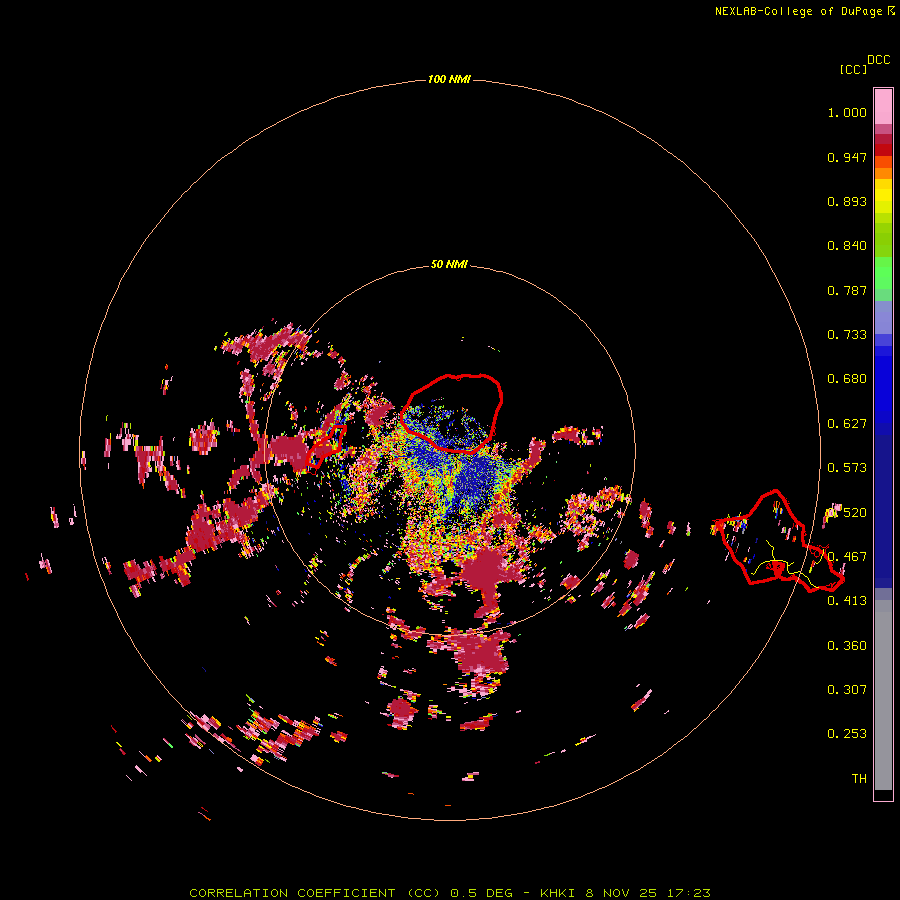The height and width of the screenshot is (900, 900).
Task: Click the [CC] units label above the scale
Action: pos(853,69)
